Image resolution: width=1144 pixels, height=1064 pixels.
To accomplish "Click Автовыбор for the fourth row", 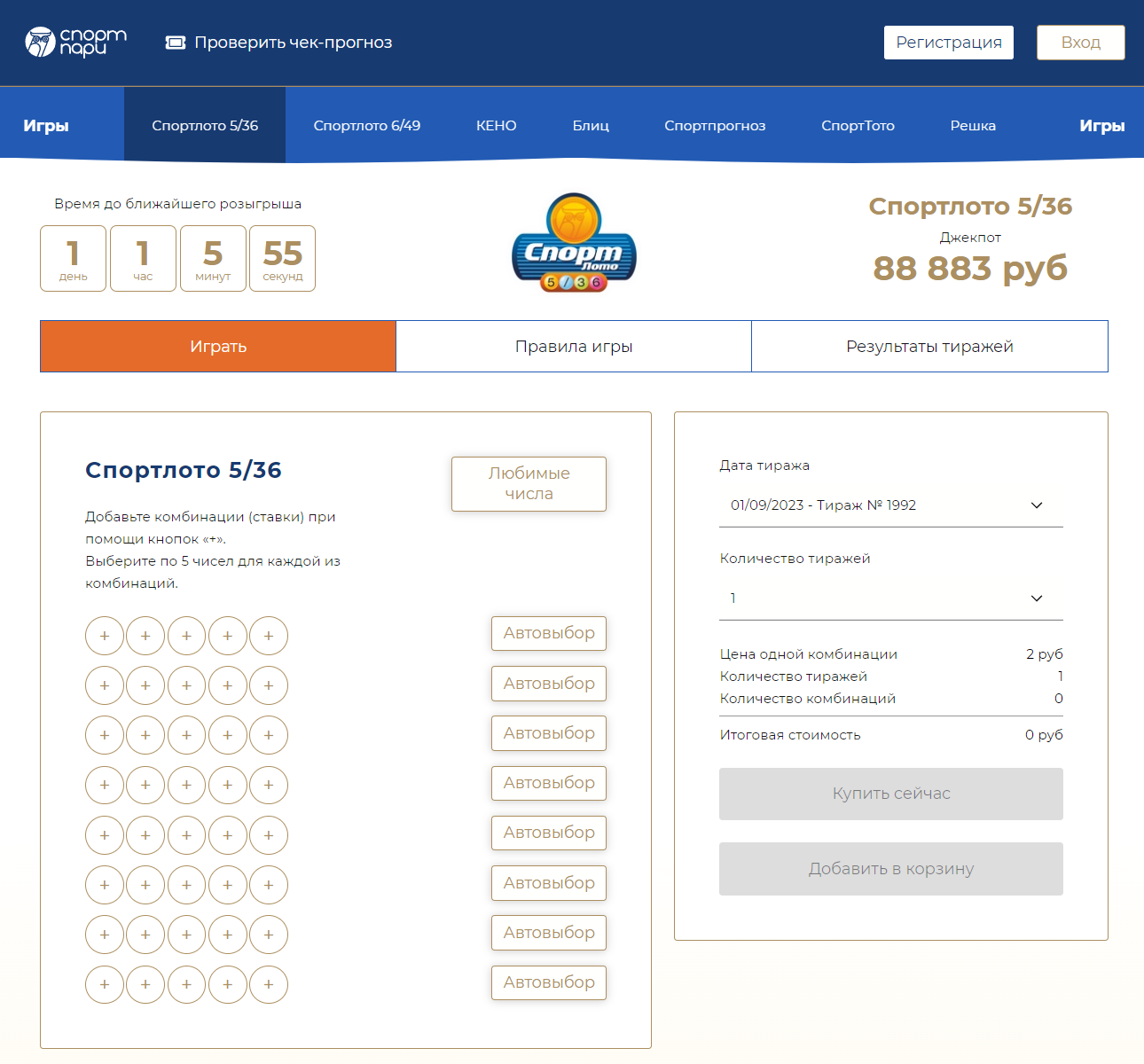I will coord(549,783).
